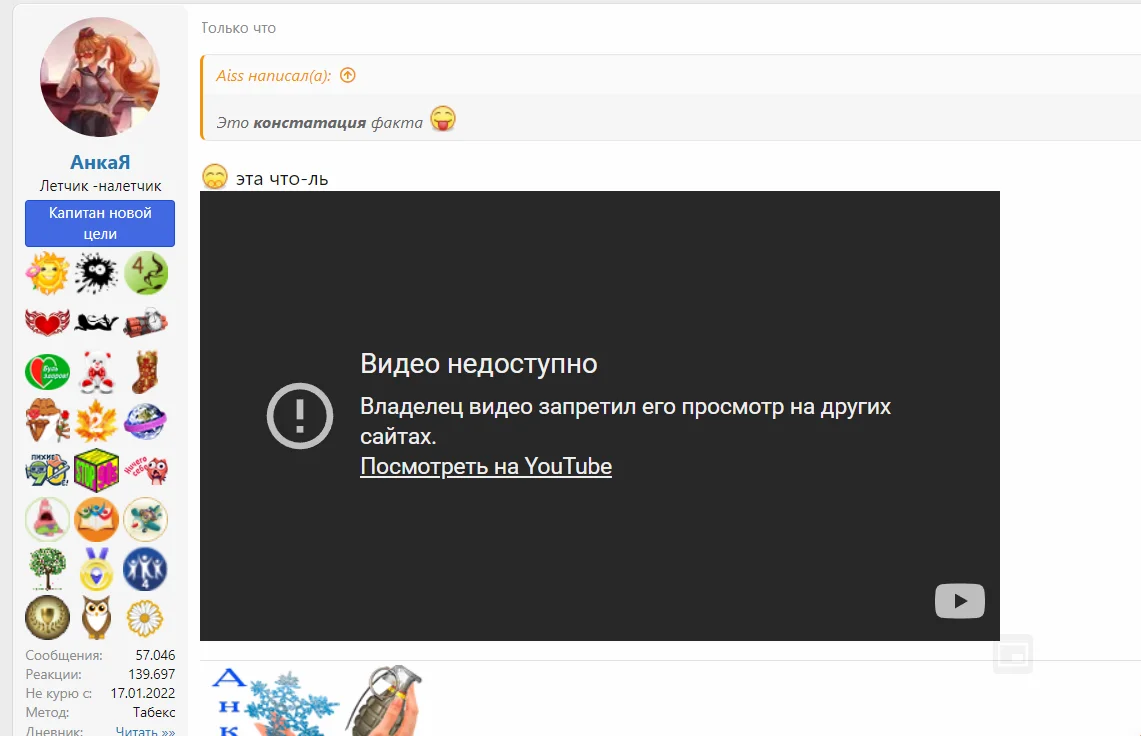Click the globe badge icon

pos(145,420)
